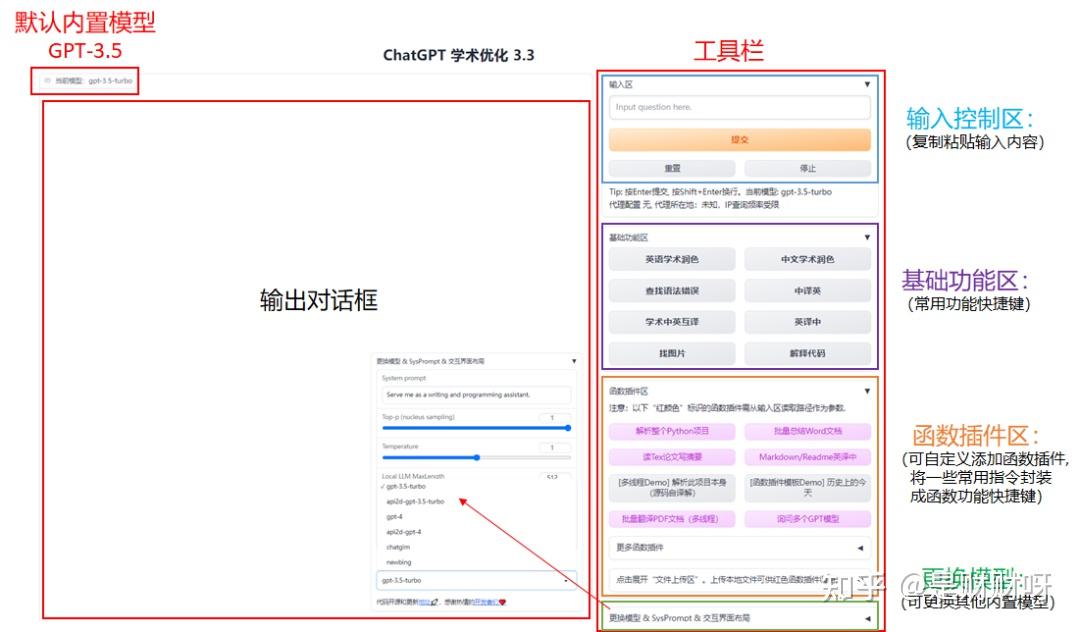Click the orange 提交 submit button
This screenshot has width=1080, height=632.
739,139
